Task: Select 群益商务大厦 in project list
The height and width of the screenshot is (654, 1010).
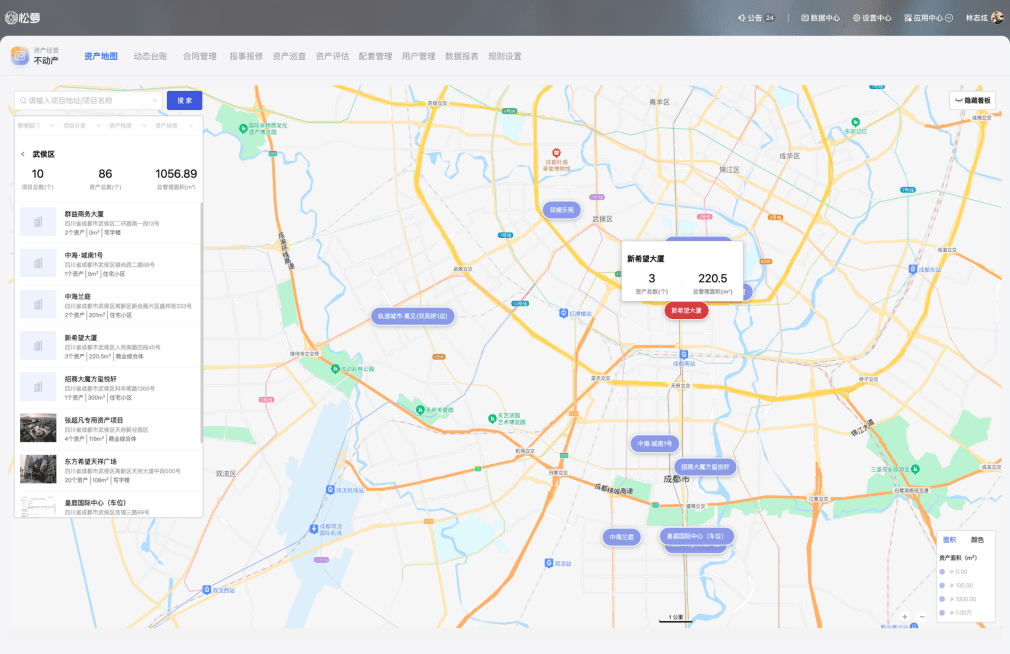Action: pos(108,223)
